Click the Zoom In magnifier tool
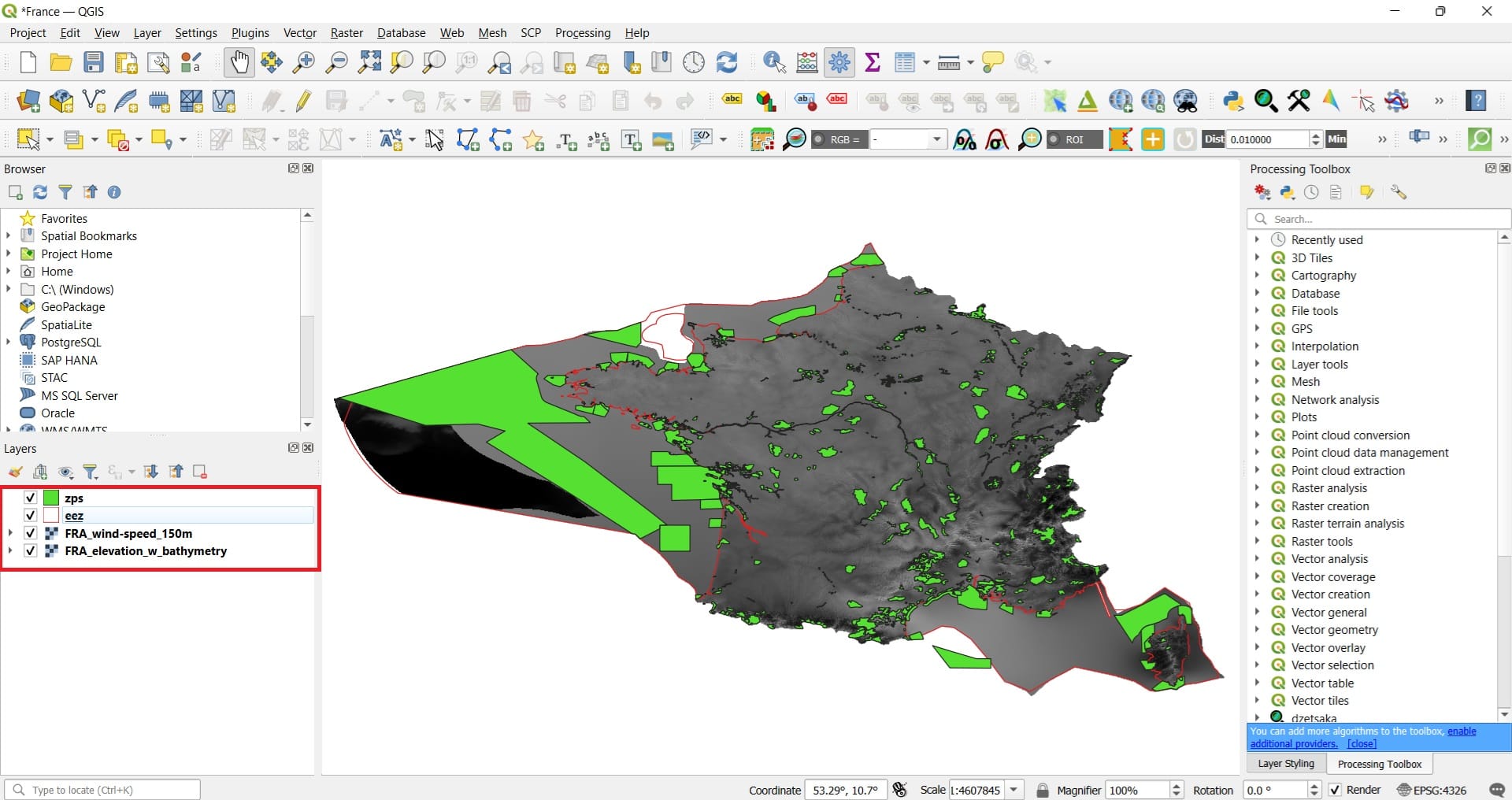Image resolution: width=1512 pixels, height=800 pixels. click(x=303, y=62)
